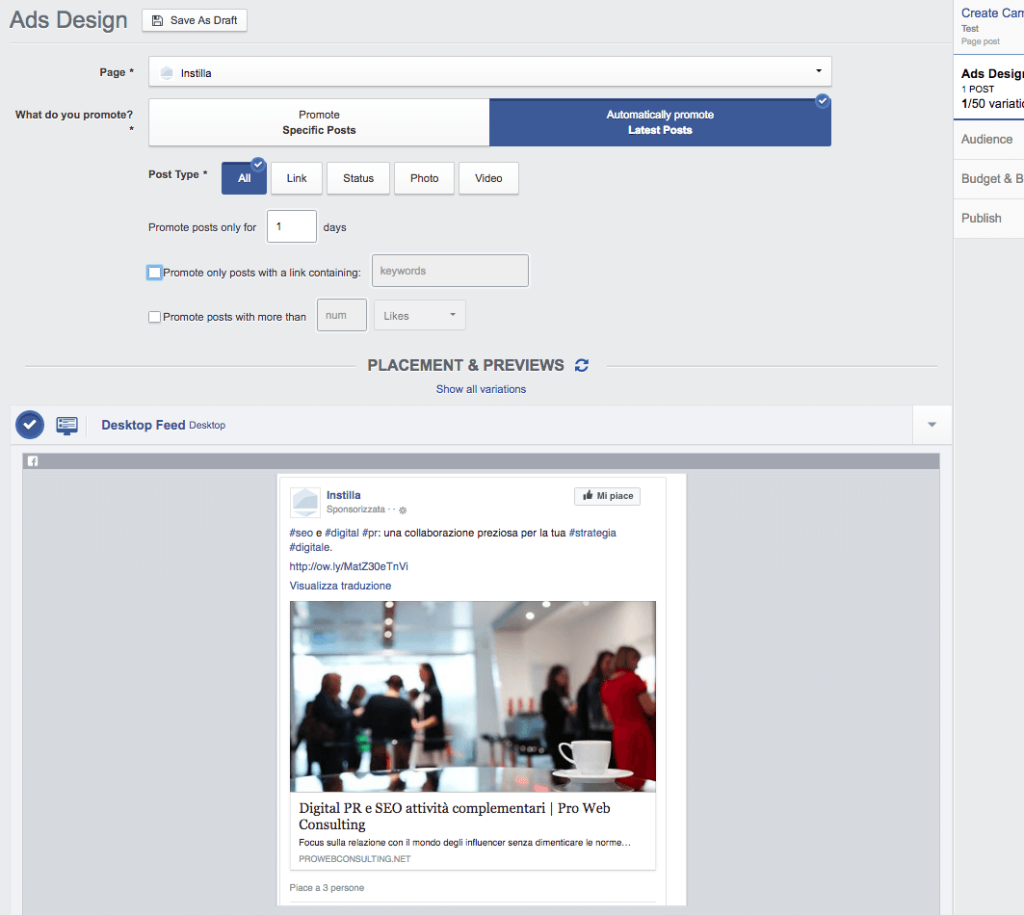
Task: Go to the Budget & Bidding step
Action: [x=991, y=178]
